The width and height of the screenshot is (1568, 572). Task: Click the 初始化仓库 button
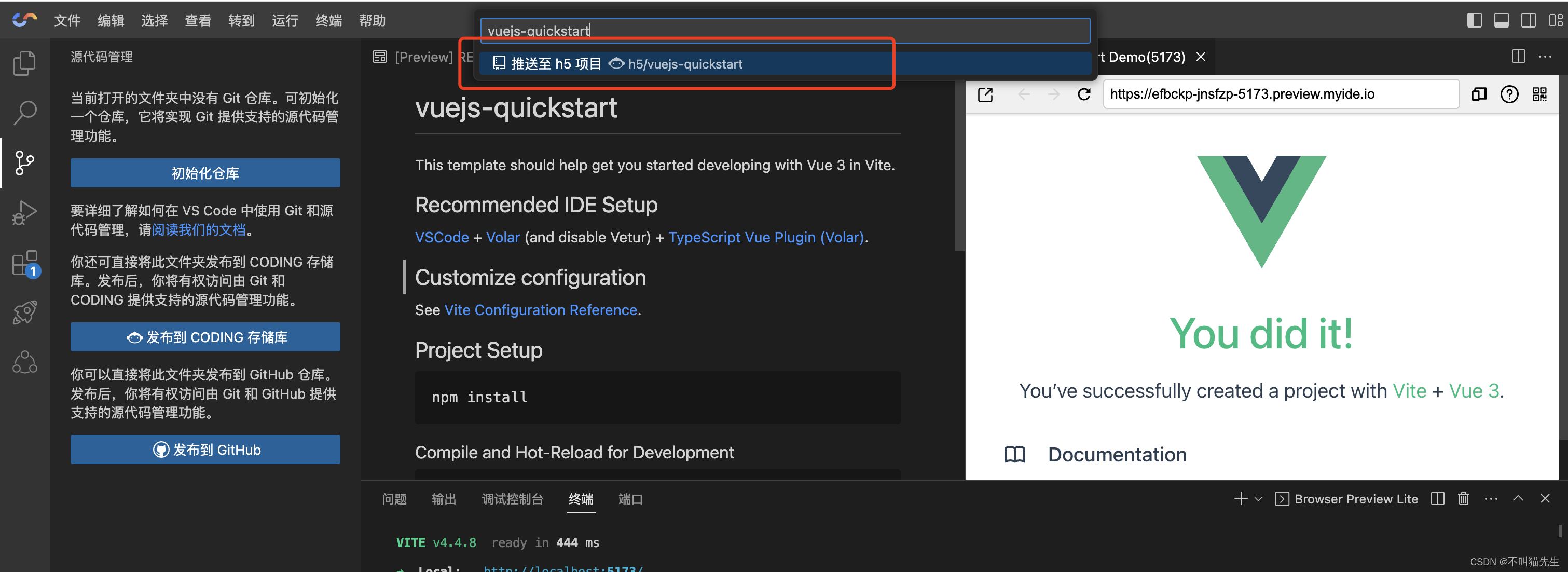pyautogui.click(x=205, y=173)
